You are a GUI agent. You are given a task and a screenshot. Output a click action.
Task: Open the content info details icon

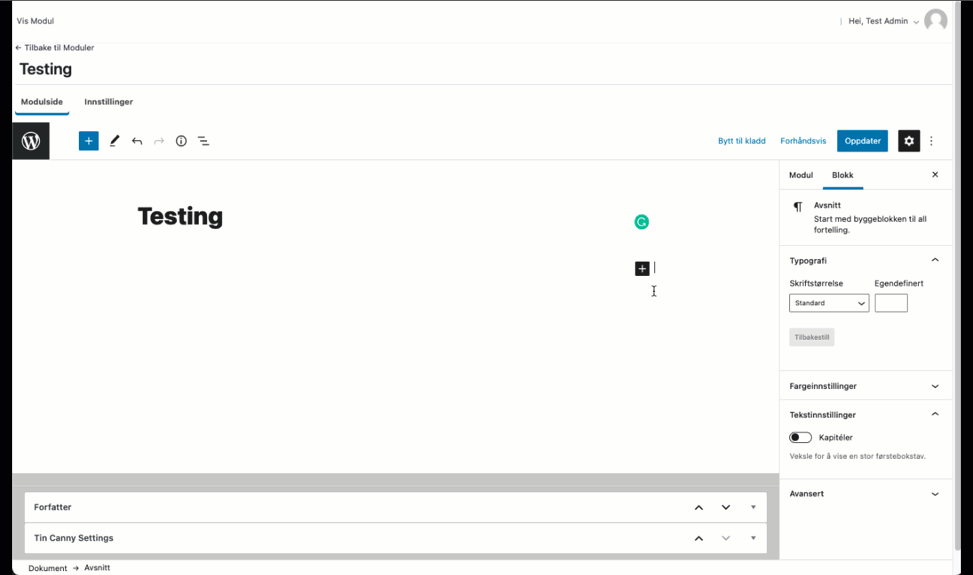click(181, 141)
